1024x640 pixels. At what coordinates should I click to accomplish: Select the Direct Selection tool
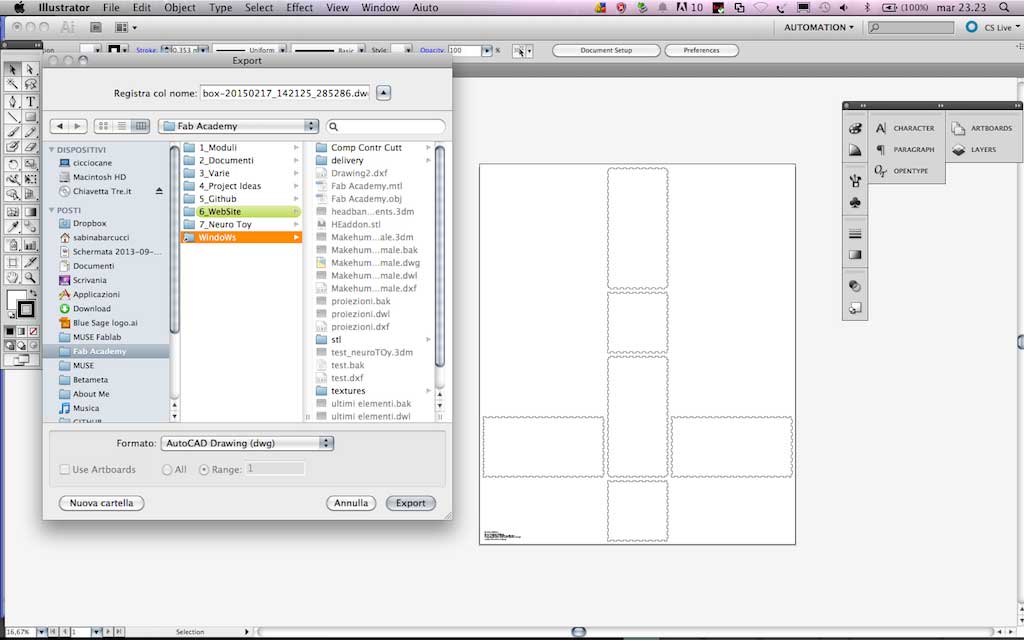click(30, 69)
